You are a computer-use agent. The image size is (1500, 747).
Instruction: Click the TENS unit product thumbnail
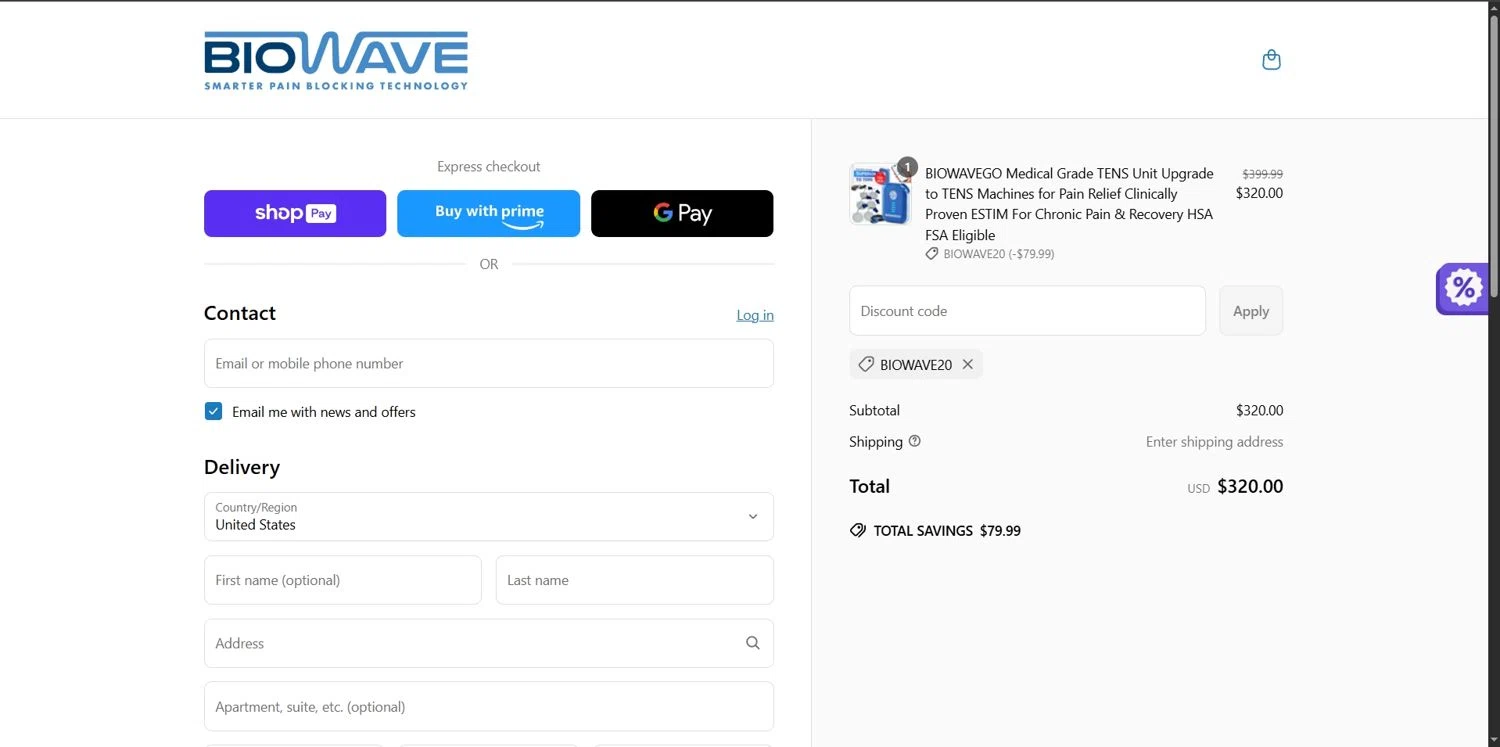pos(880,194)
